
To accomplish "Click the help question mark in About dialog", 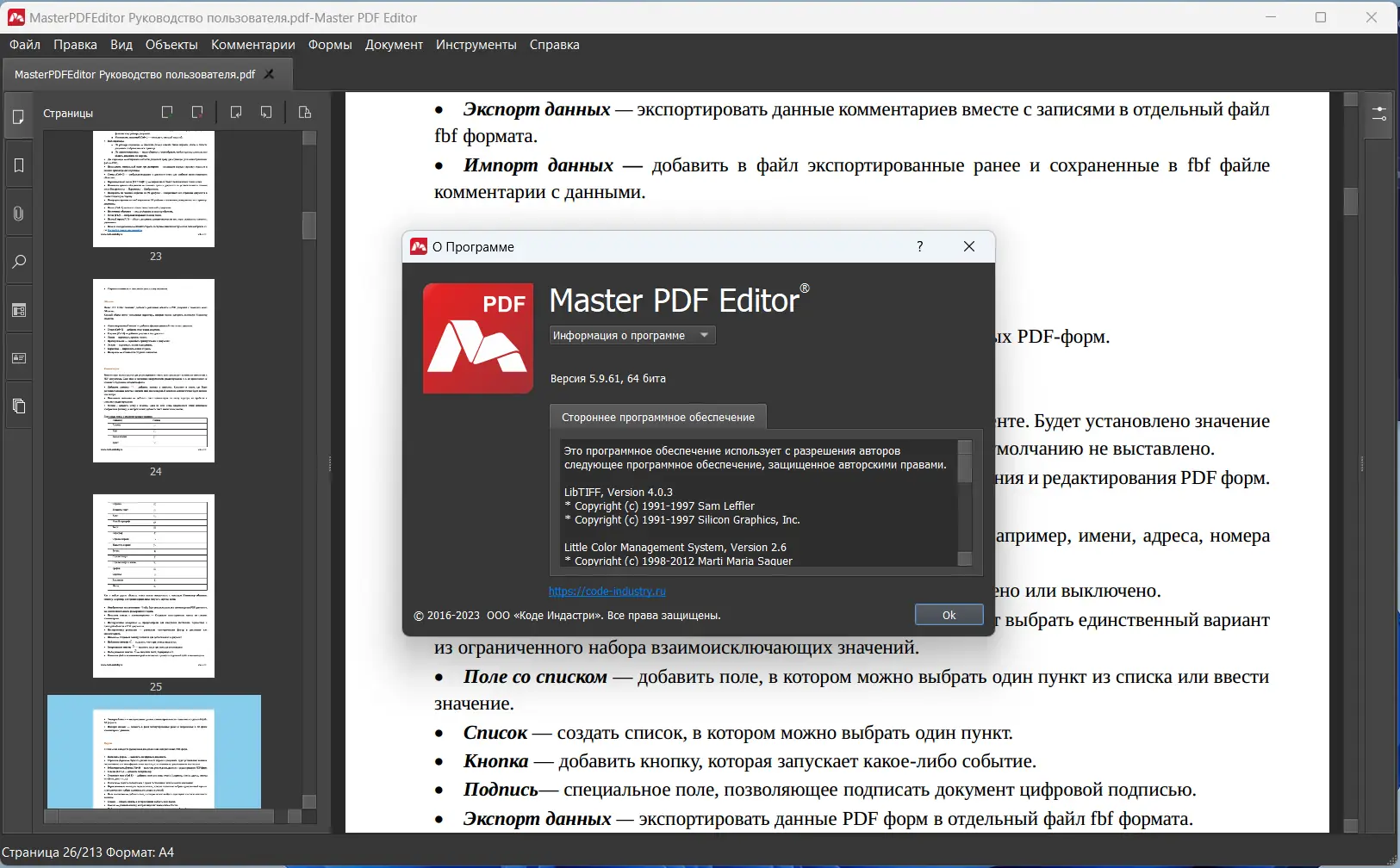I will tap(920, 246).
